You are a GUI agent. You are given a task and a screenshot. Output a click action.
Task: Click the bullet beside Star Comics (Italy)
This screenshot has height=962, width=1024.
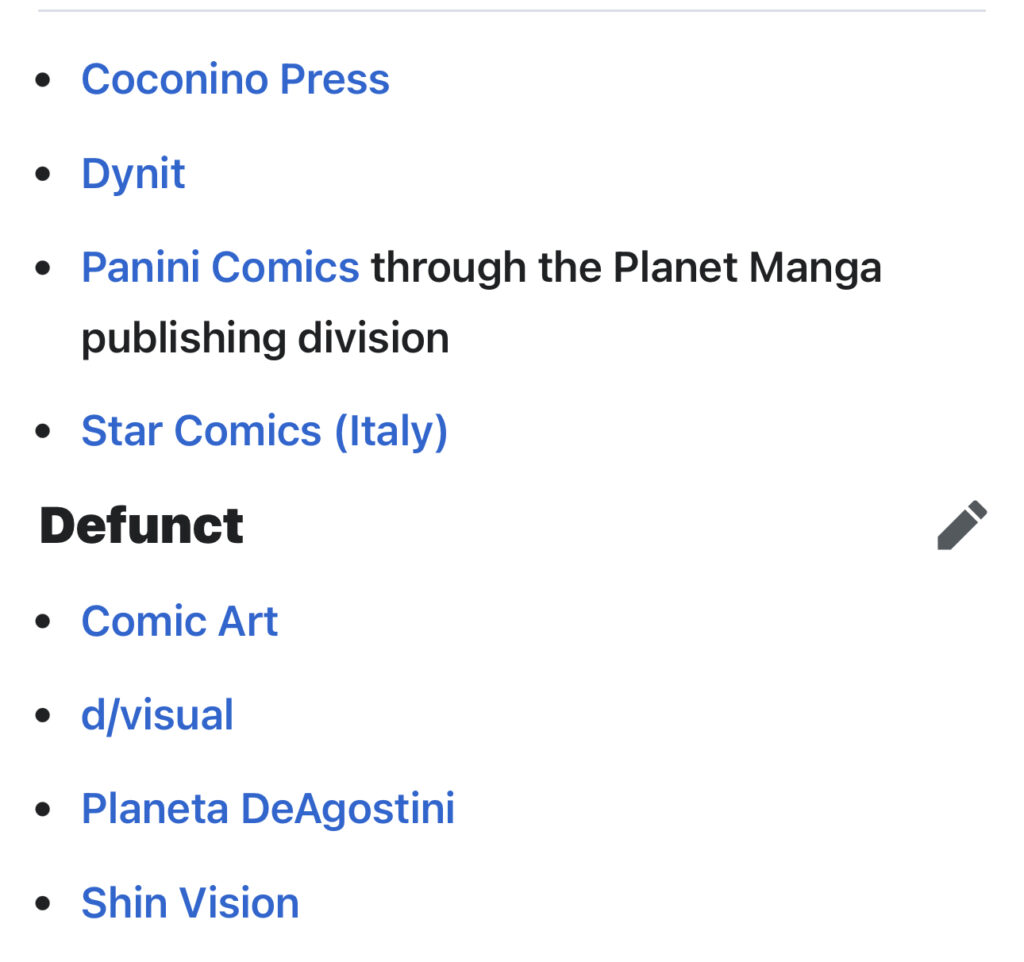click(x=42, y=432)
